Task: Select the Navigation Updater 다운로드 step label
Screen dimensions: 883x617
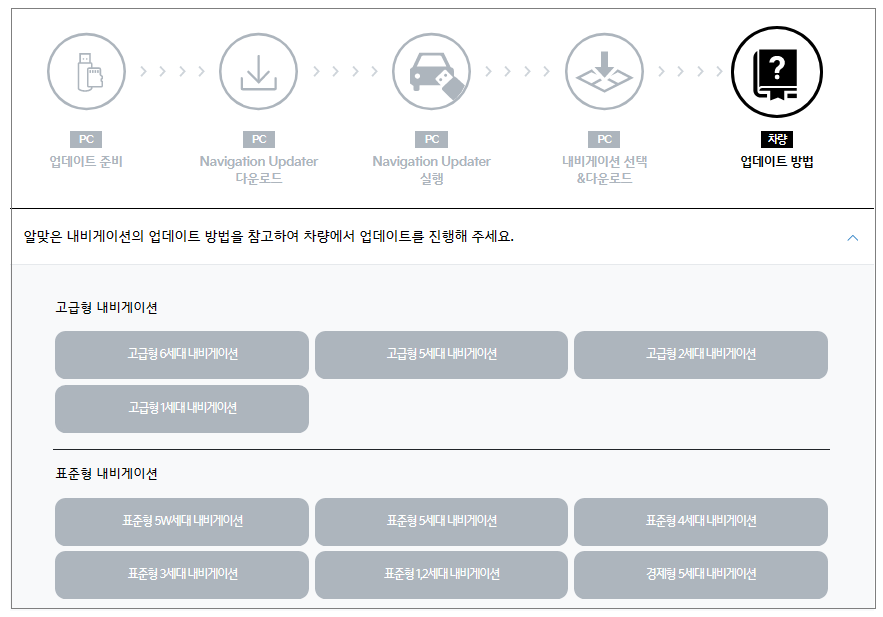Action: (x=258, y=169)
